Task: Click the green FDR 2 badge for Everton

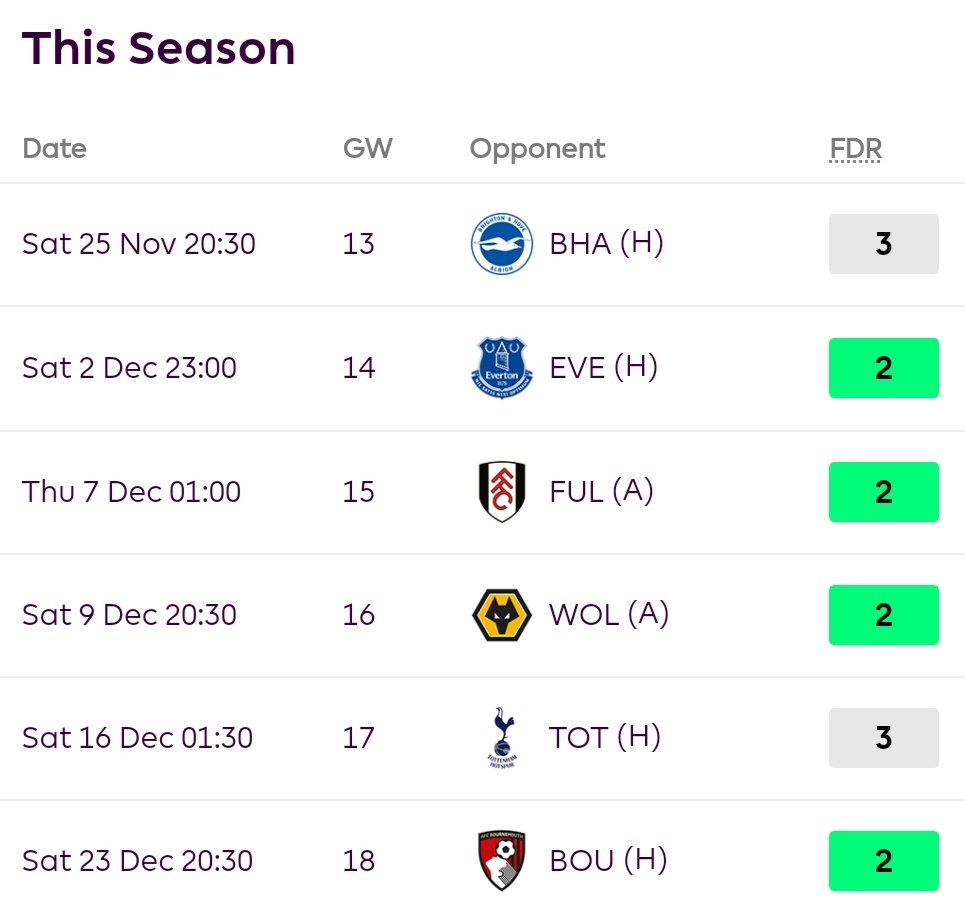Action: coord(883,368)
